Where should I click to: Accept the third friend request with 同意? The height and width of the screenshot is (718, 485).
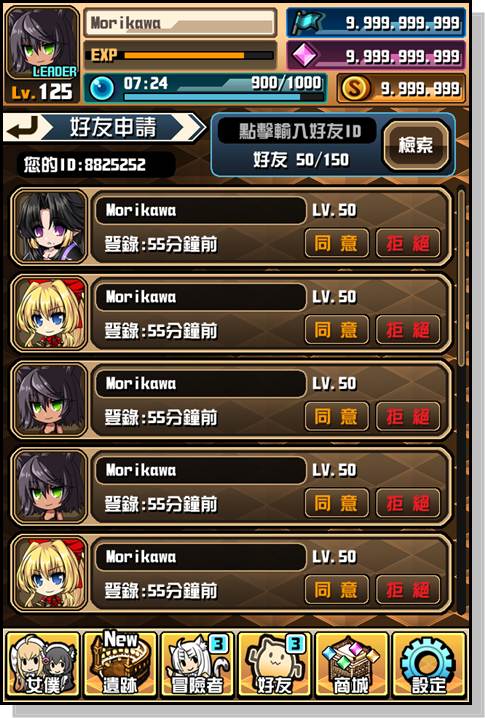tap(337, 416)
